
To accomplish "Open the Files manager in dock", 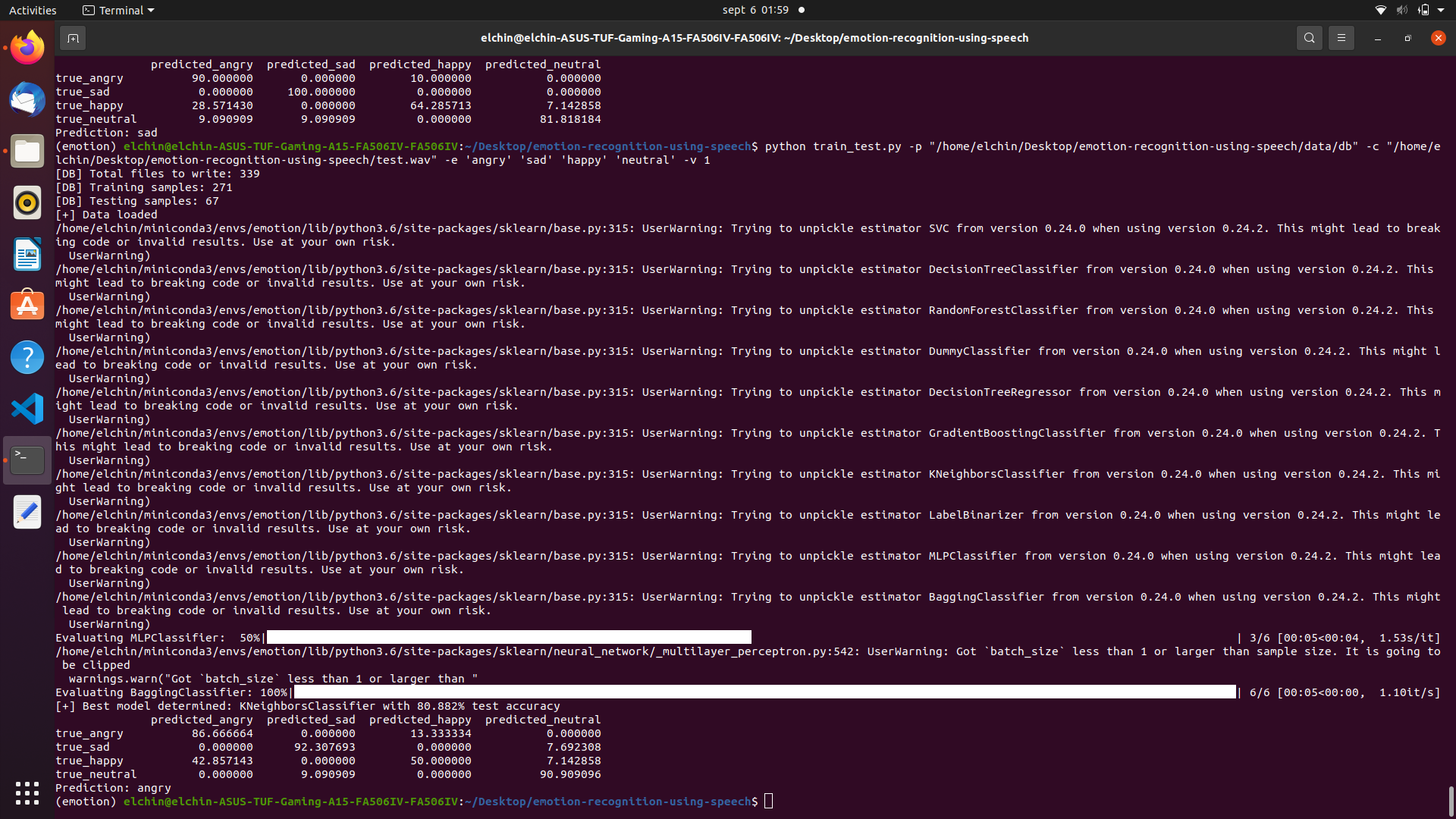I will click(x=27, y=151).
